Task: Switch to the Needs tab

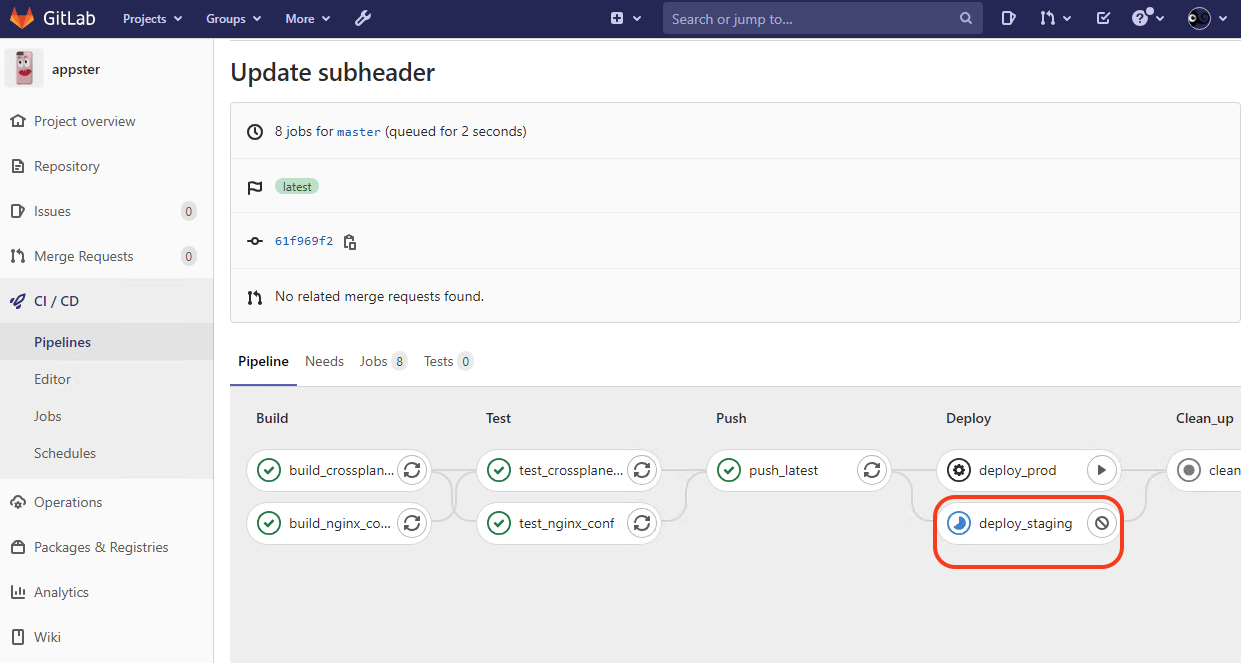Action: point(324,361)
